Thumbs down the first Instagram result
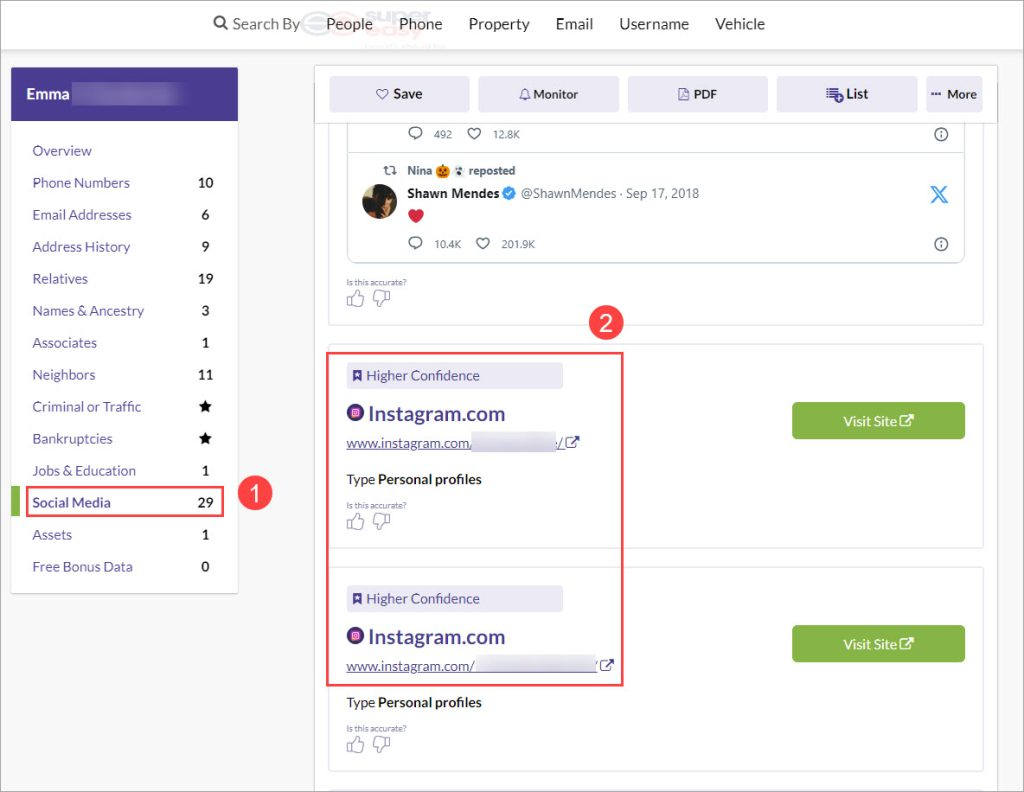Image resolution: width=1024 pixels, height=792 pixels. tap(381, 522)
